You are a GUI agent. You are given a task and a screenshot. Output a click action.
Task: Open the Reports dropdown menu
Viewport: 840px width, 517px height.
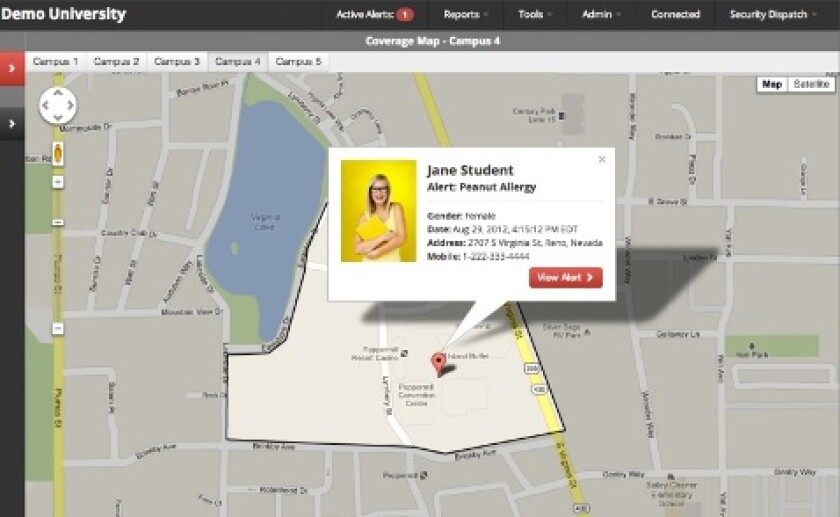pyautogui.click(x=466, y=14)
